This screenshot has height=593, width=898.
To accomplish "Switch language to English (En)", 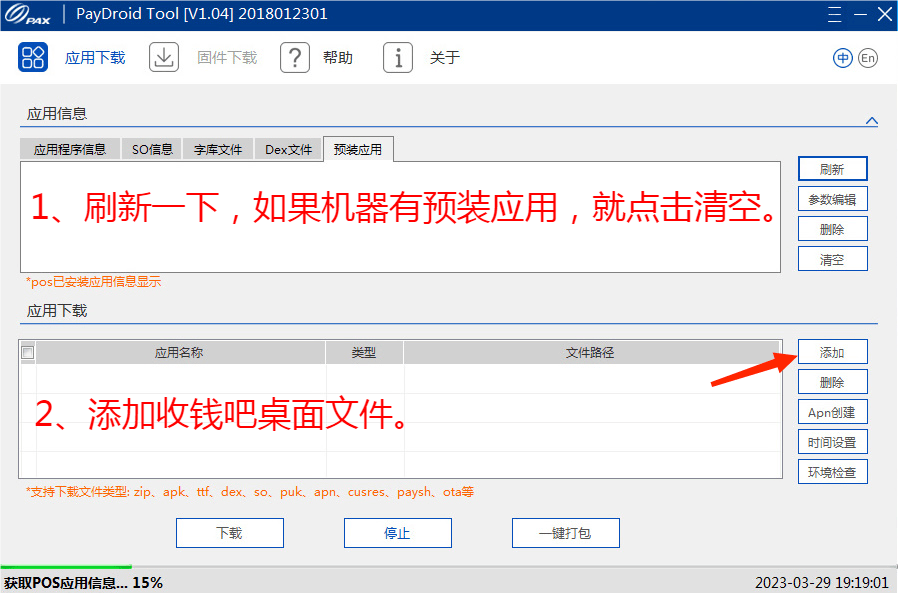I will 868,58.
